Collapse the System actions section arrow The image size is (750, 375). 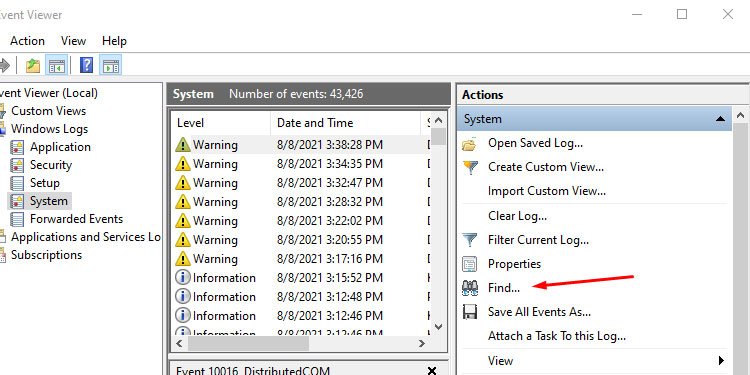click(x=720, y=119)
